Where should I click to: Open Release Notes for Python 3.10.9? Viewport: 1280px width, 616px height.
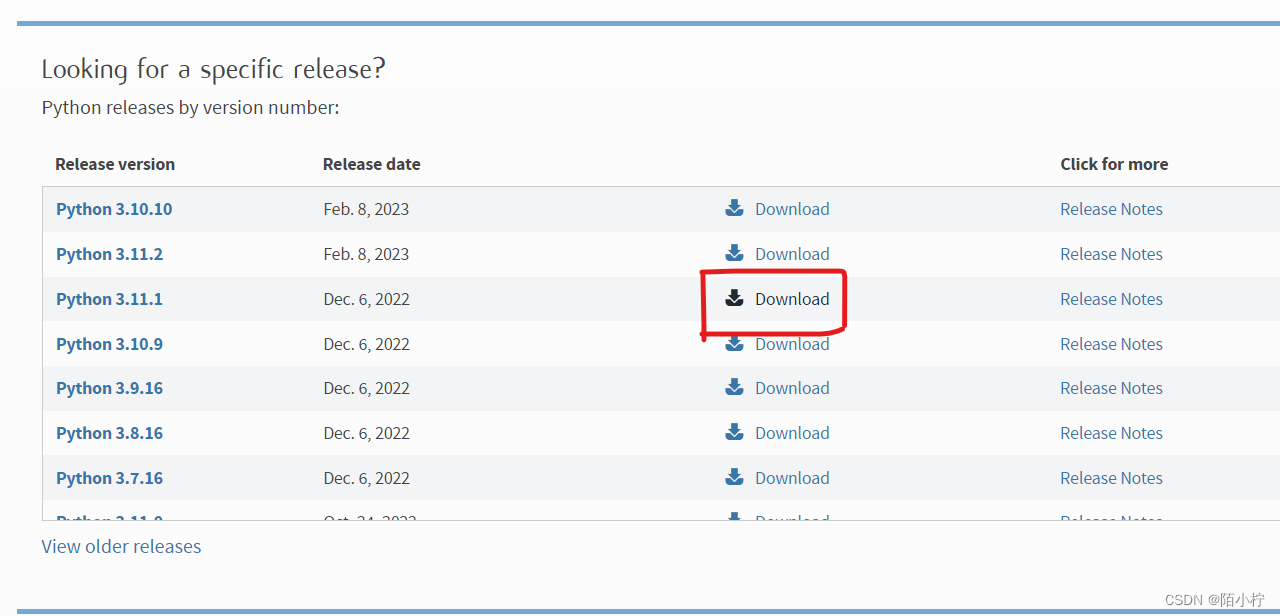(1111, 344)
